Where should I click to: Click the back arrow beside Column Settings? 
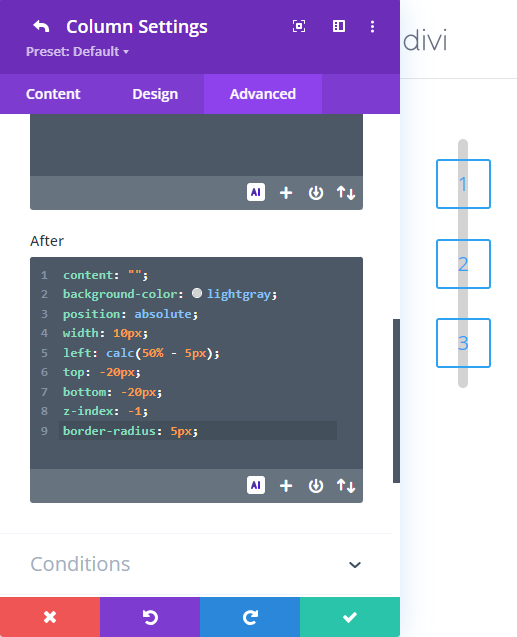point(41,27)
